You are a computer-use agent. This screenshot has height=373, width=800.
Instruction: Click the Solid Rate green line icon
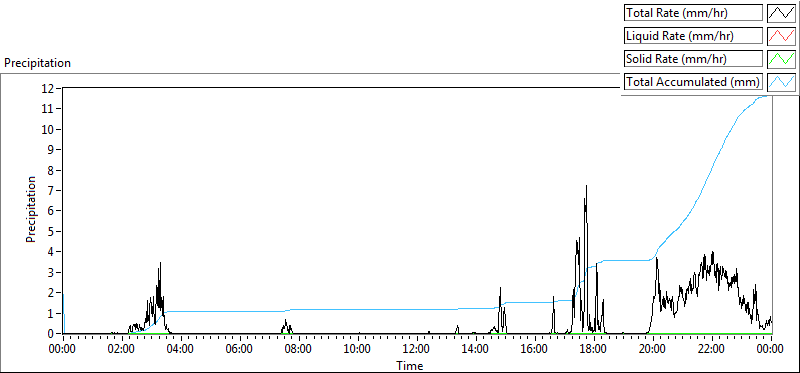click(x=782, y=58)
